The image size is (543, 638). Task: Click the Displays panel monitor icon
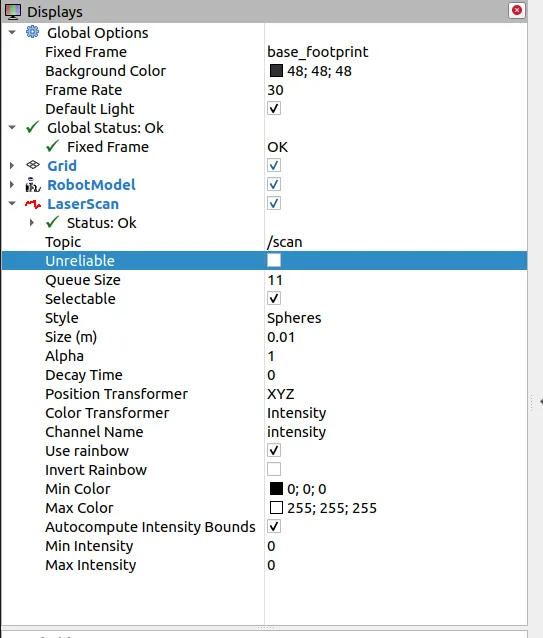coord(13,11)
